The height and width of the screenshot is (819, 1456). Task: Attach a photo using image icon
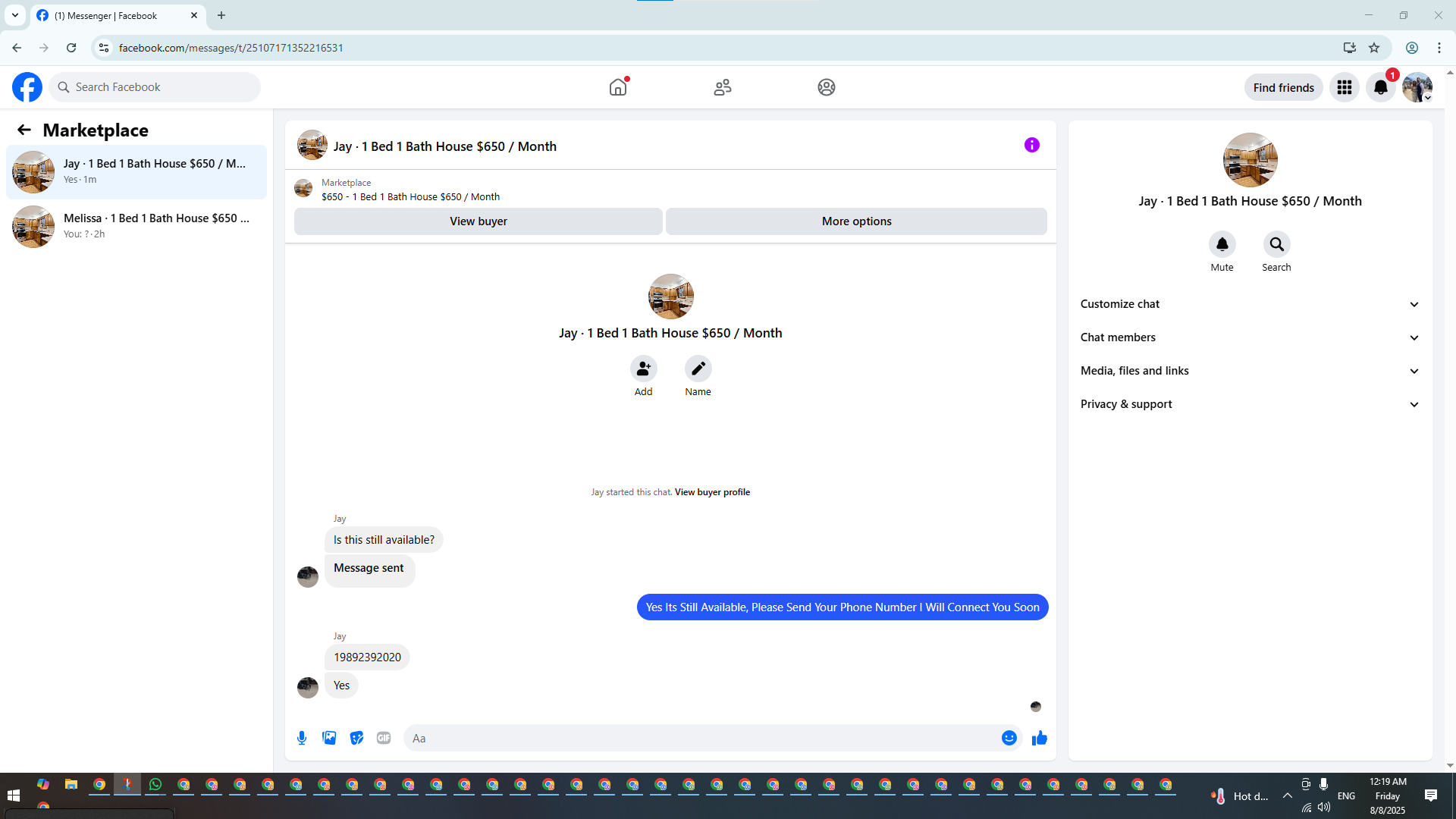329,738
